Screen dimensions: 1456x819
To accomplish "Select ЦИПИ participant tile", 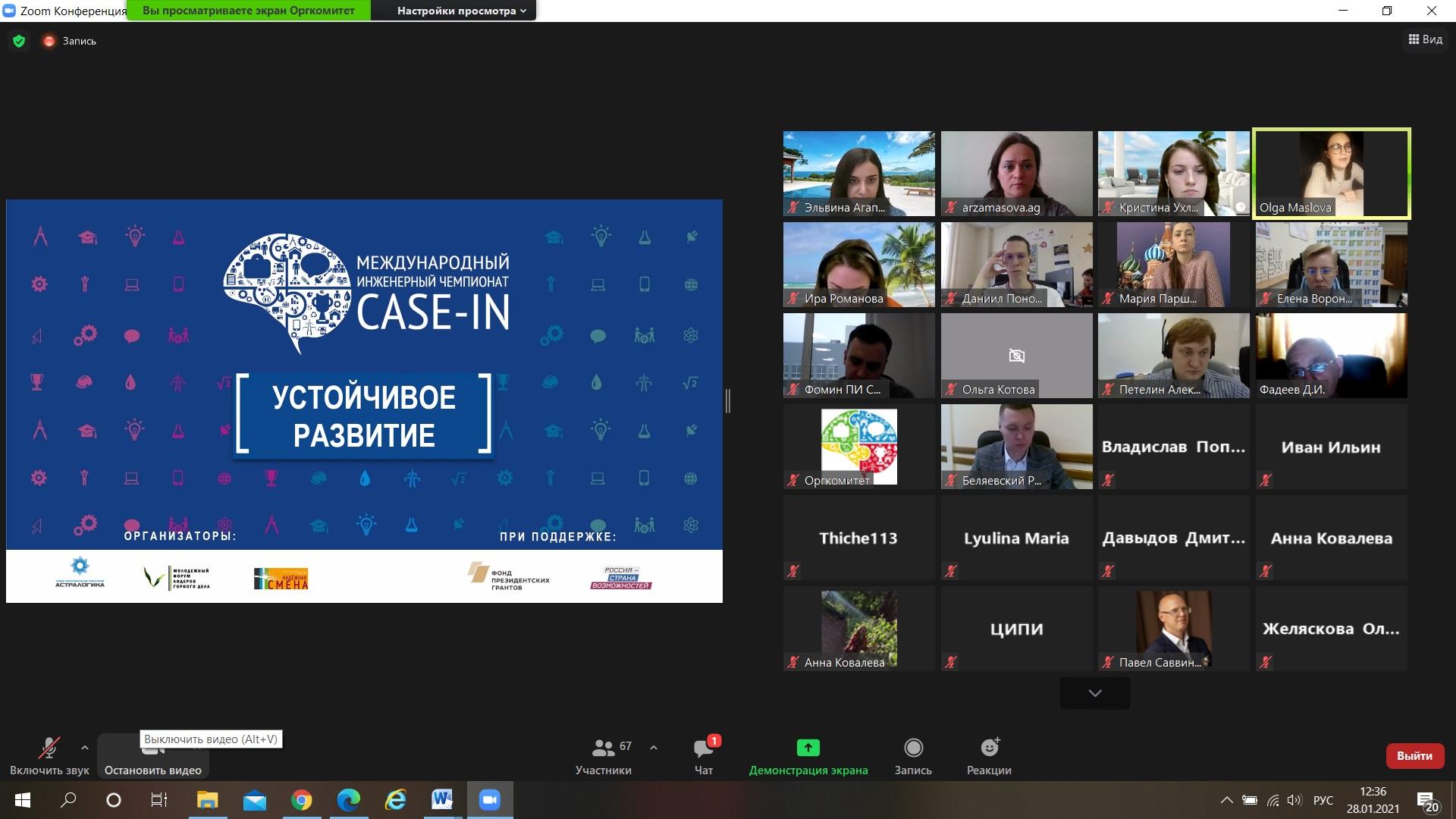I will tap(1017, 629).
